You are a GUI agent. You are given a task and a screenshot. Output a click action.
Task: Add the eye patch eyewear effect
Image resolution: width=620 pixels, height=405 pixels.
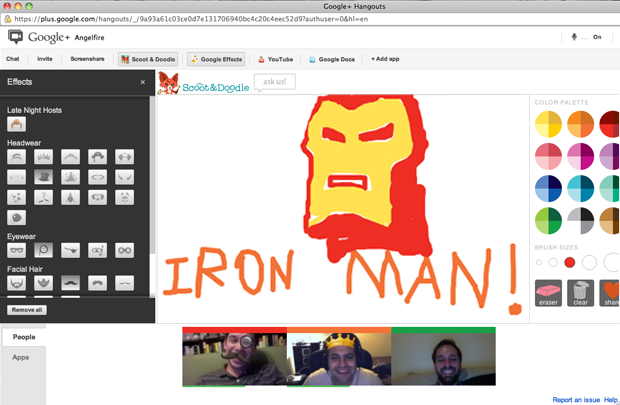click(70, 250)
